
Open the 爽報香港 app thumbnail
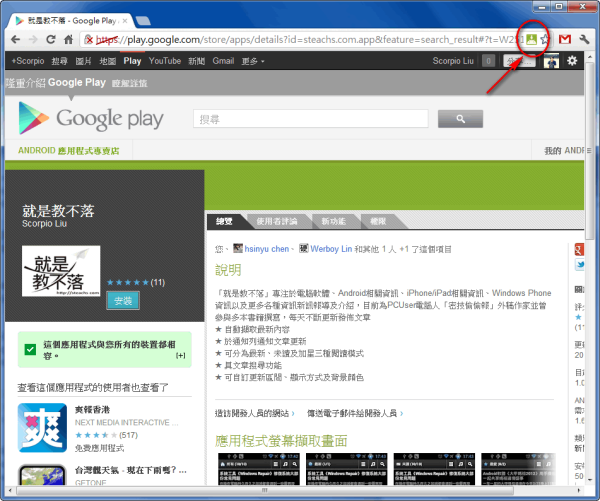(x=38, y=428)
